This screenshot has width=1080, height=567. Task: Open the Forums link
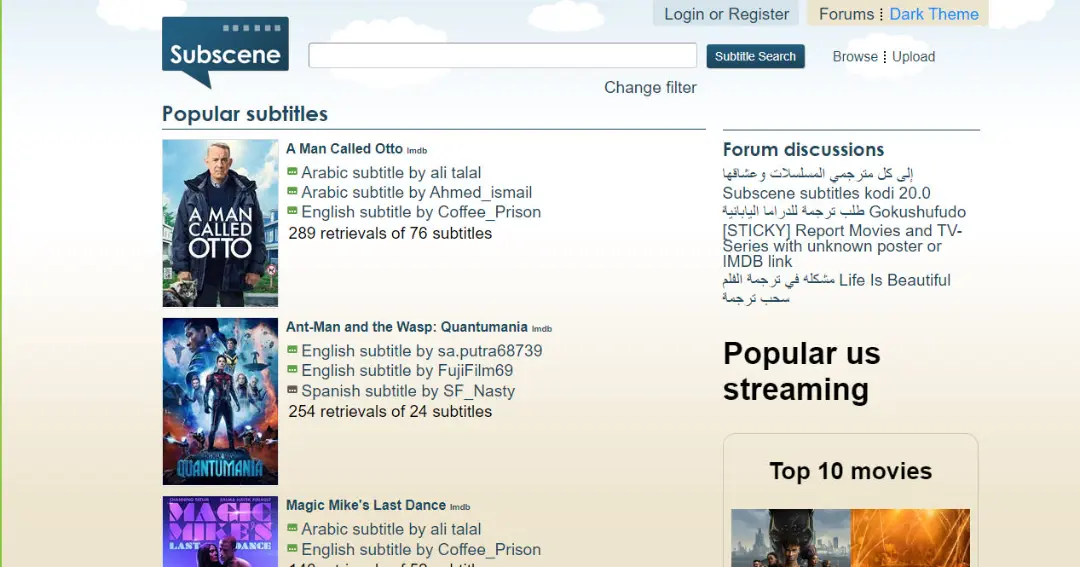tap(847, 14)
